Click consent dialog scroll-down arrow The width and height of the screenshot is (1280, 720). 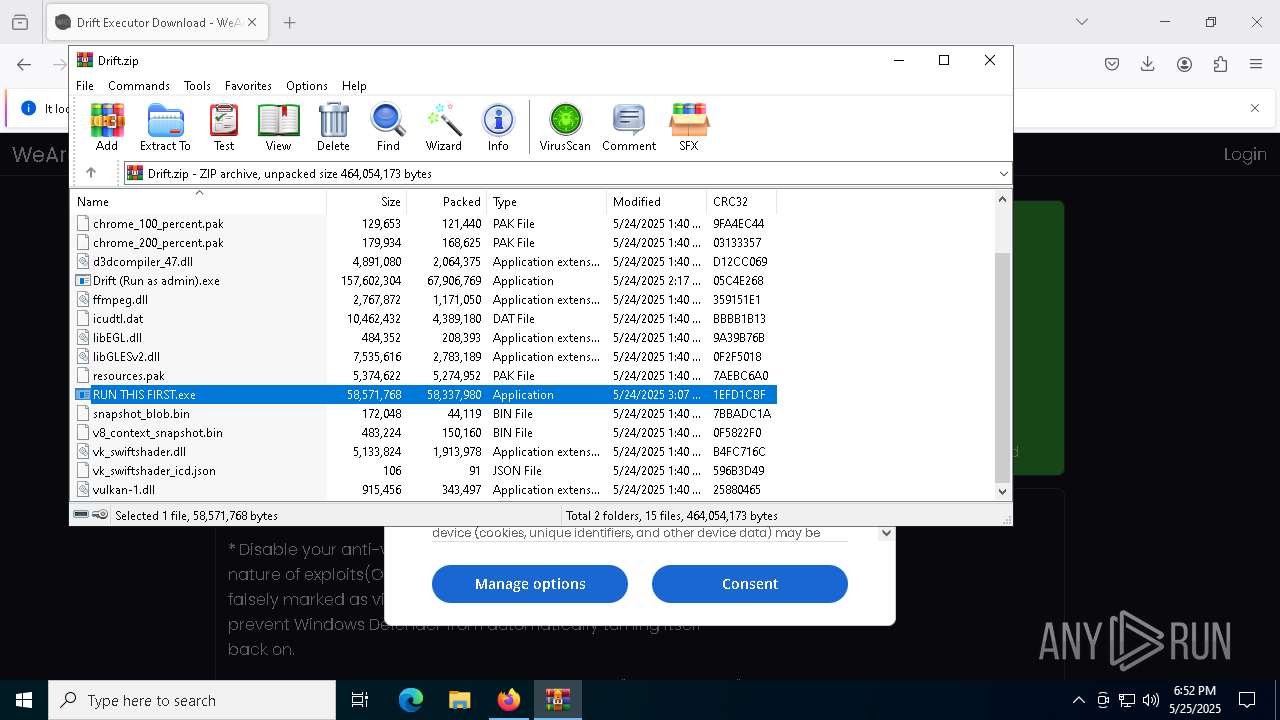885,533
